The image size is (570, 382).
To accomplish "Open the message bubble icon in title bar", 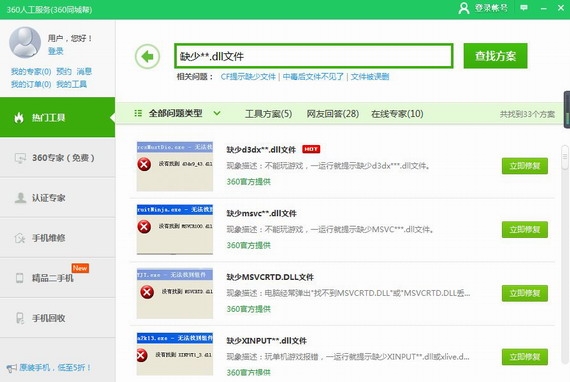I will point(524,8).
